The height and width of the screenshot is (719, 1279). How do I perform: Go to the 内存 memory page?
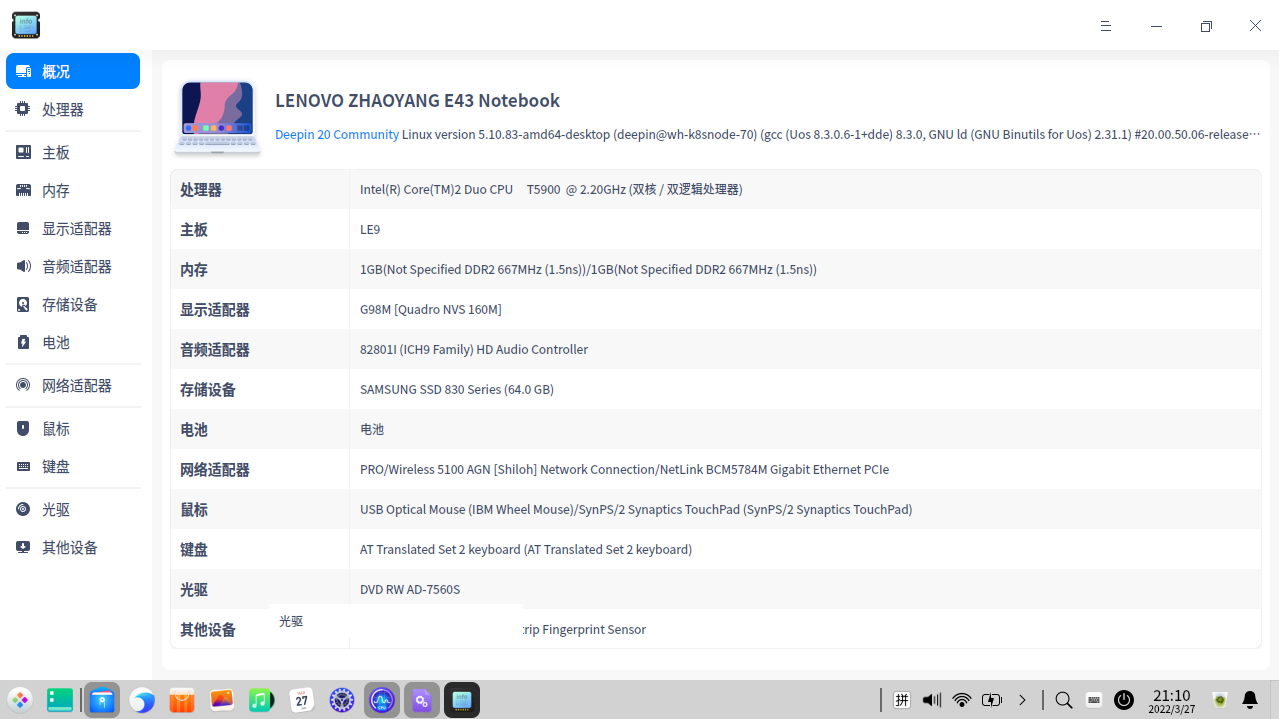coord(73,190)
